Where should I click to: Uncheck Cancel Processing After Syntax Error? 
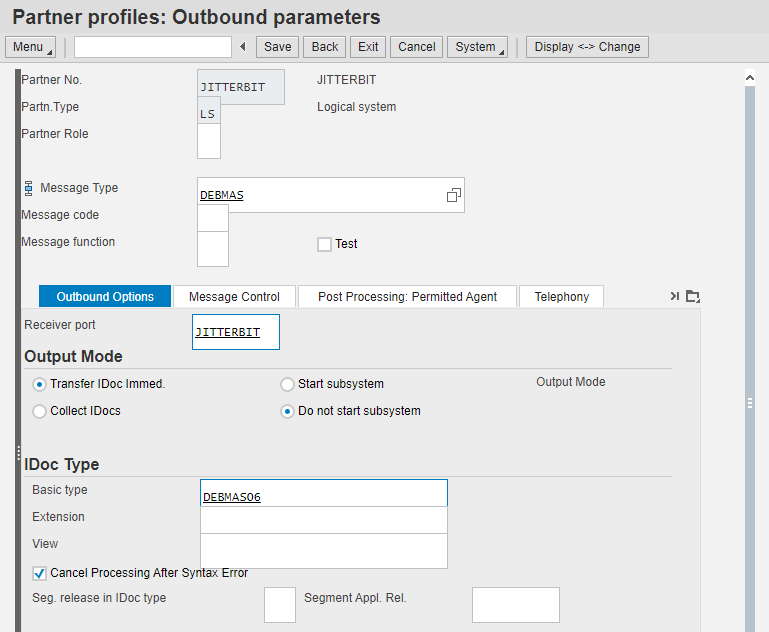pyautogui.click(x=39, y=573)
